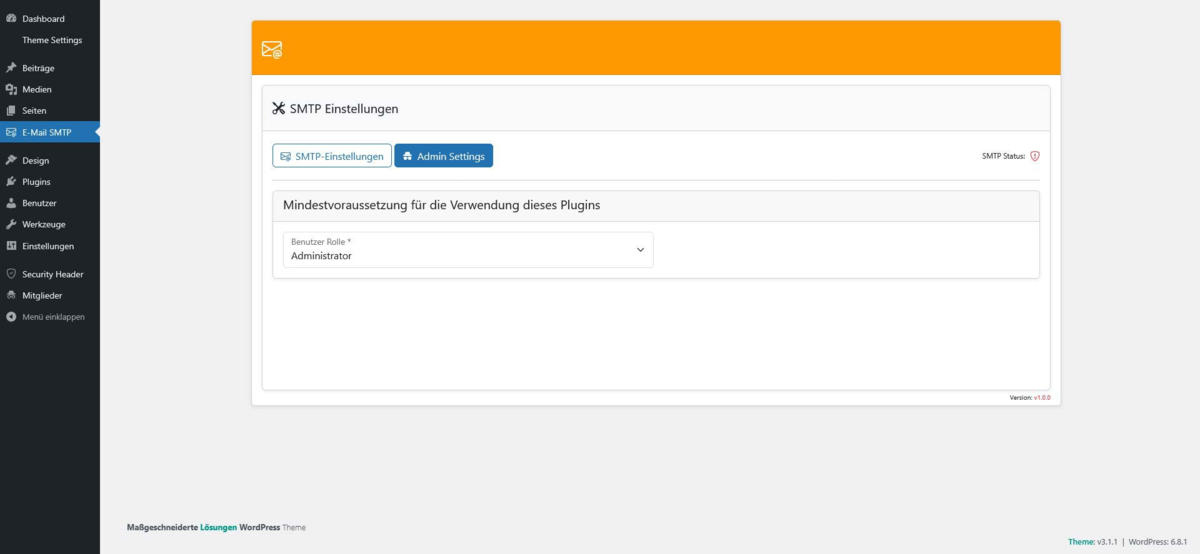
Task: Click the Beiträge pushpin icon
Action: tap(11, 68)
